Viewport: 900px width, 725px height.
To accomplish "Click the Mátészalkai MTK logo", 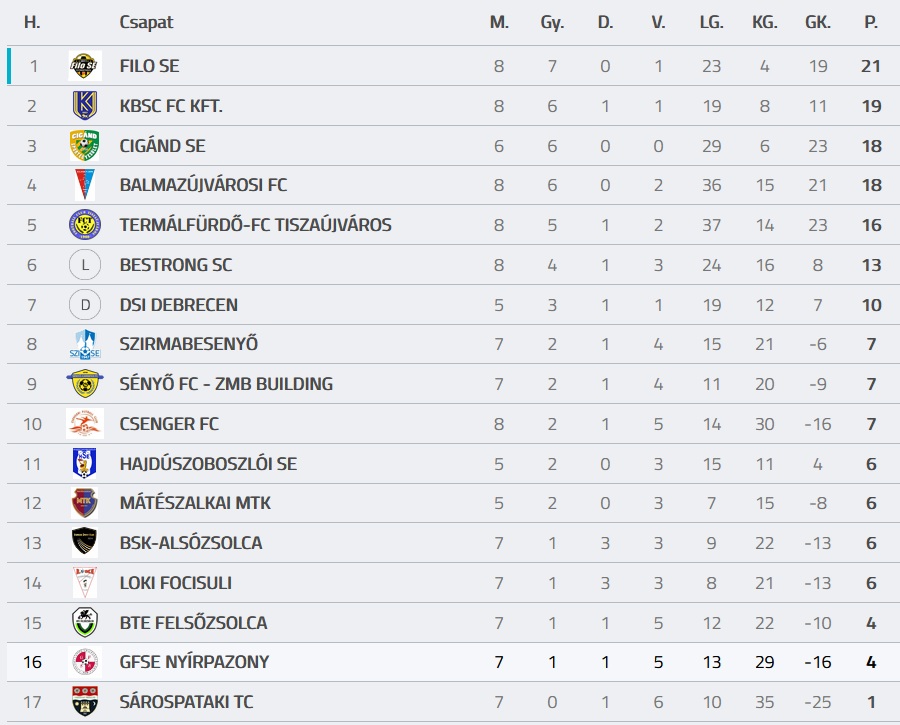I will [x=84, y=503].
